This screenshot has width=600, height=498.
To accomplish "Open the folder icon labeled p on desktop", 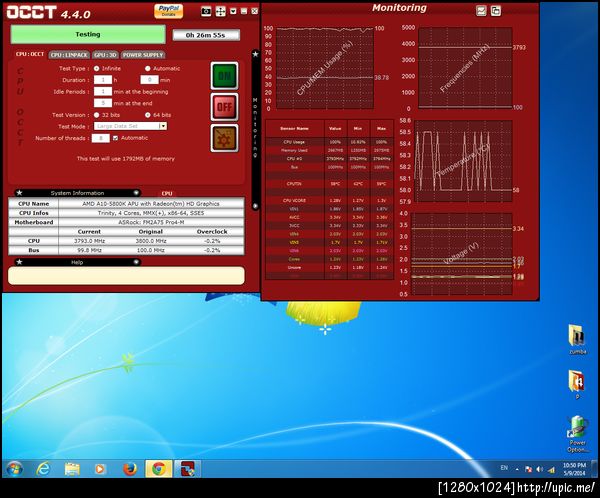I will pos(577,385).
